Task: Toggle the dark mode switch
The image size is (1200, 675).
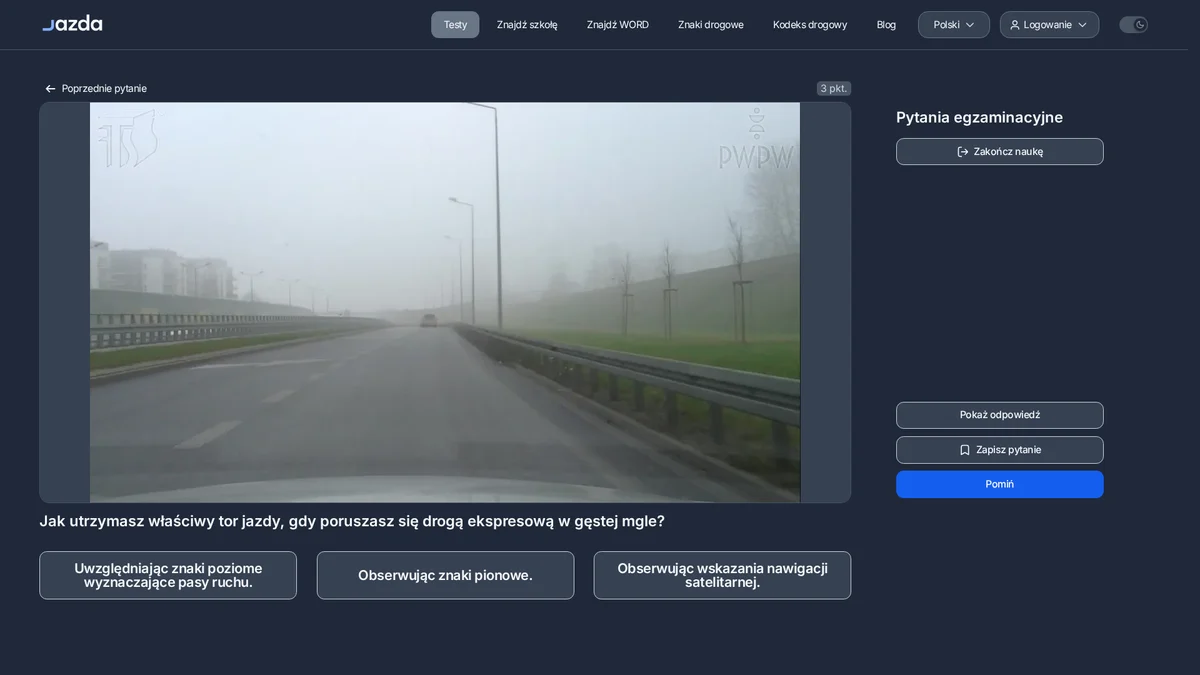Action: tap(1133, 25)
